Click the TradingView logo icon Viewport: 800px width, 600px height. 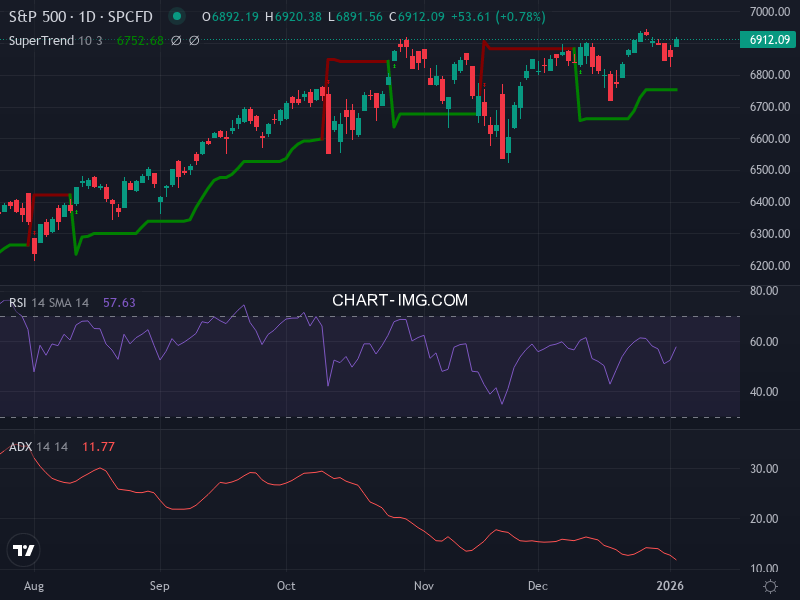coord(25,548)
